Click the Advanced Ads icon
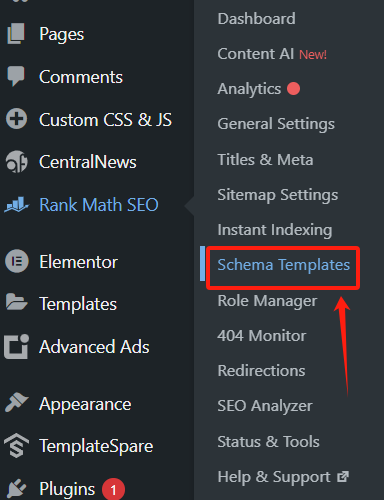 16,347
